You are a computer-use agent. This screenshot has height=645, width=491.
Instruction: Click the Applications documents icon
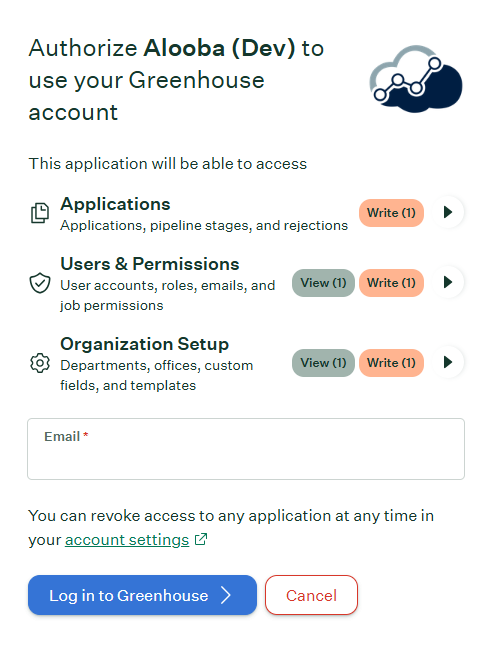40,213
